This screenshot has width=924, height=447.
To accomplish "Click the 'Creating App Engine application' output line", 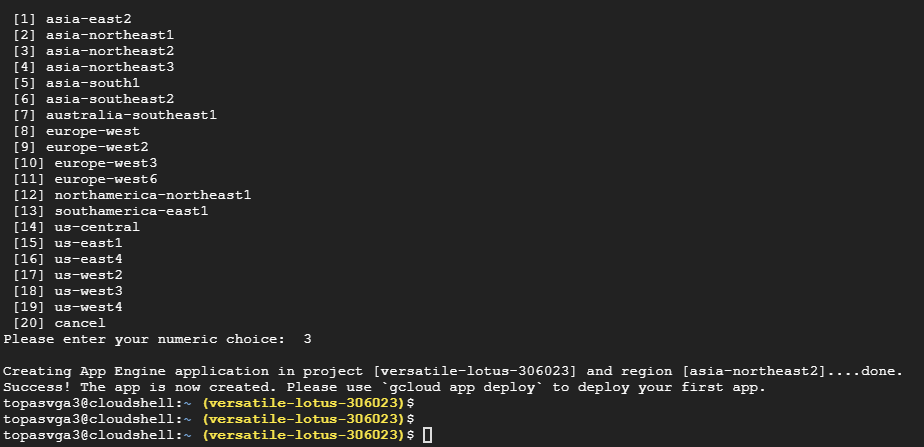I will pos(453,371).
